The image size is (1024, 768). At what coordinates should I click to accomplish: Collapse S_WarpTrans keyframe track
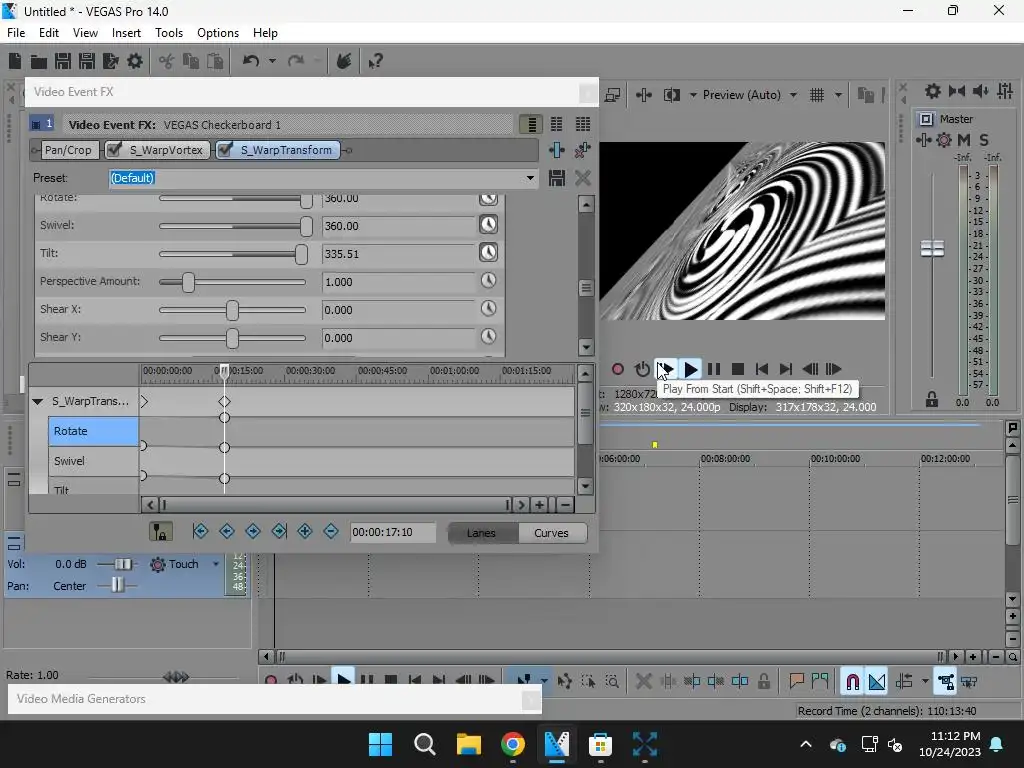37,402
